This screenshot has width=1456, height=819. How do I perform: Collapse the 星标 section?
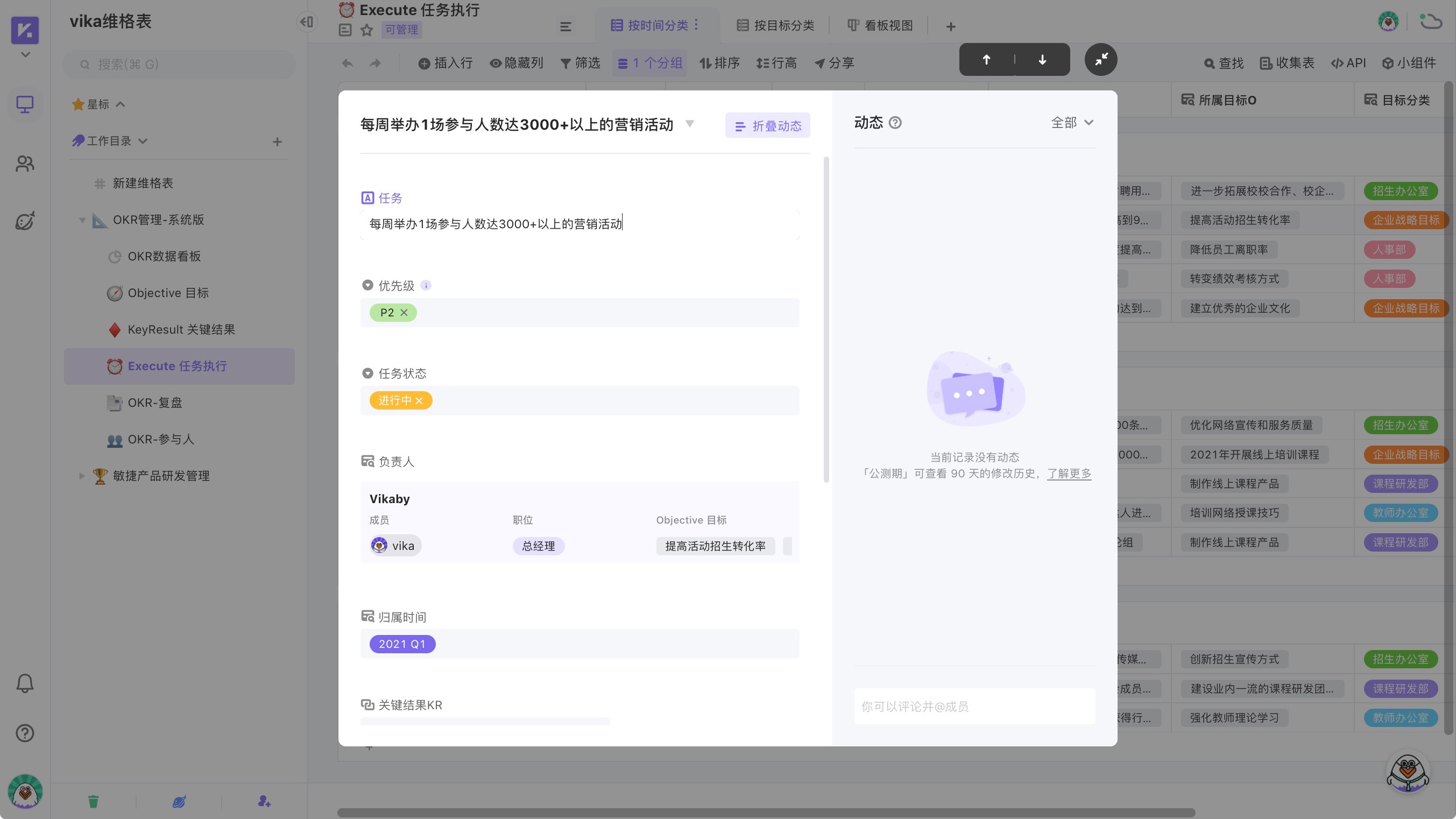[120, 103]
